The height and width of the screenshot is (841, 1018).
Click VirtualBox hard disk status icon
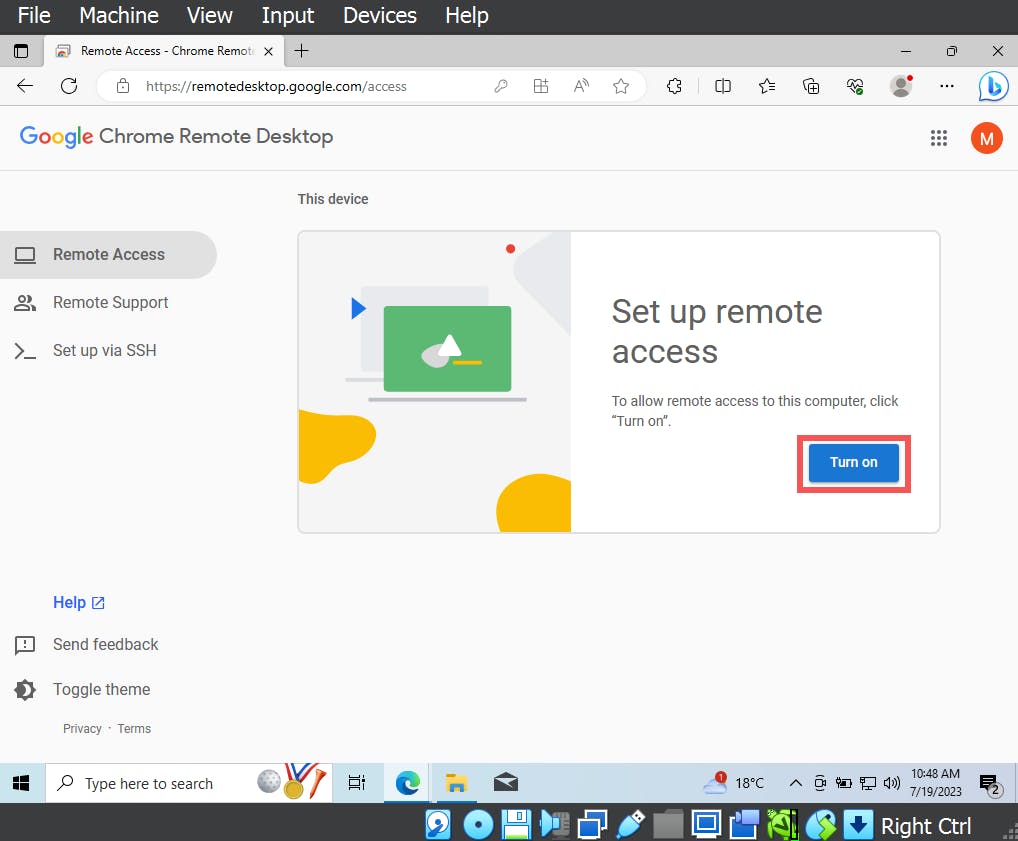click(438, 825)
